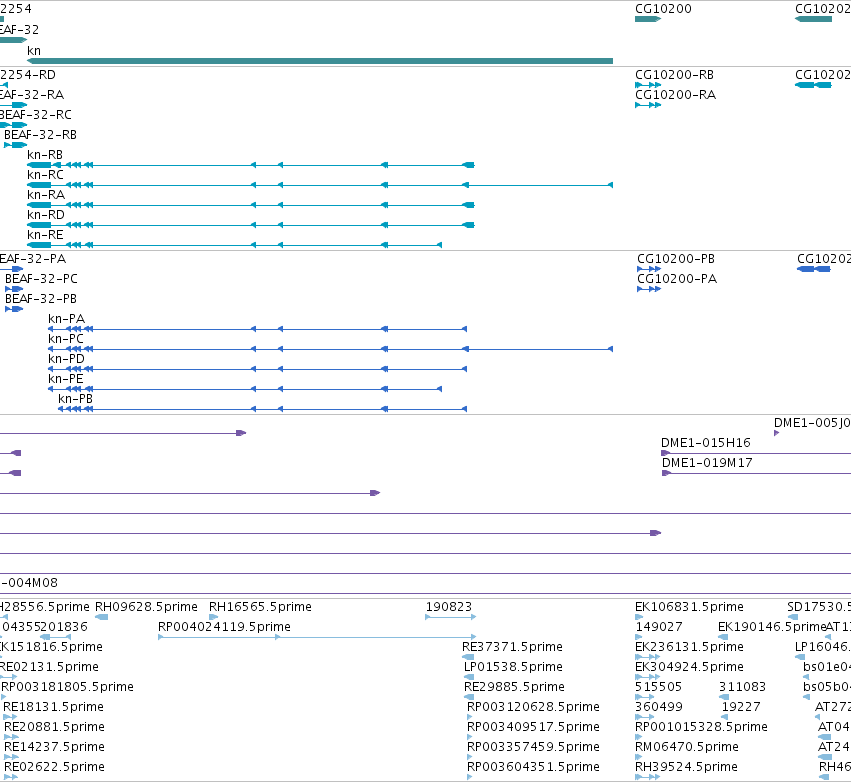Click the BEAF-32-RB transcript label
Viewport: 851px width, 782px height.
point(40,135)
